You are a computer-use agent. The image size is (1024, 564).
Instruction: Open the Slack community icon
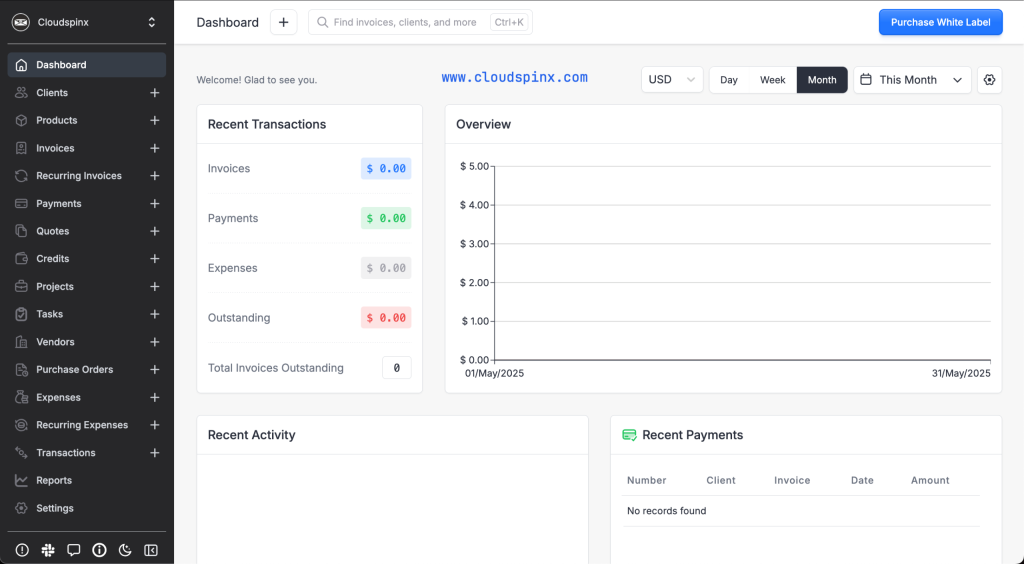pos(48,550)
